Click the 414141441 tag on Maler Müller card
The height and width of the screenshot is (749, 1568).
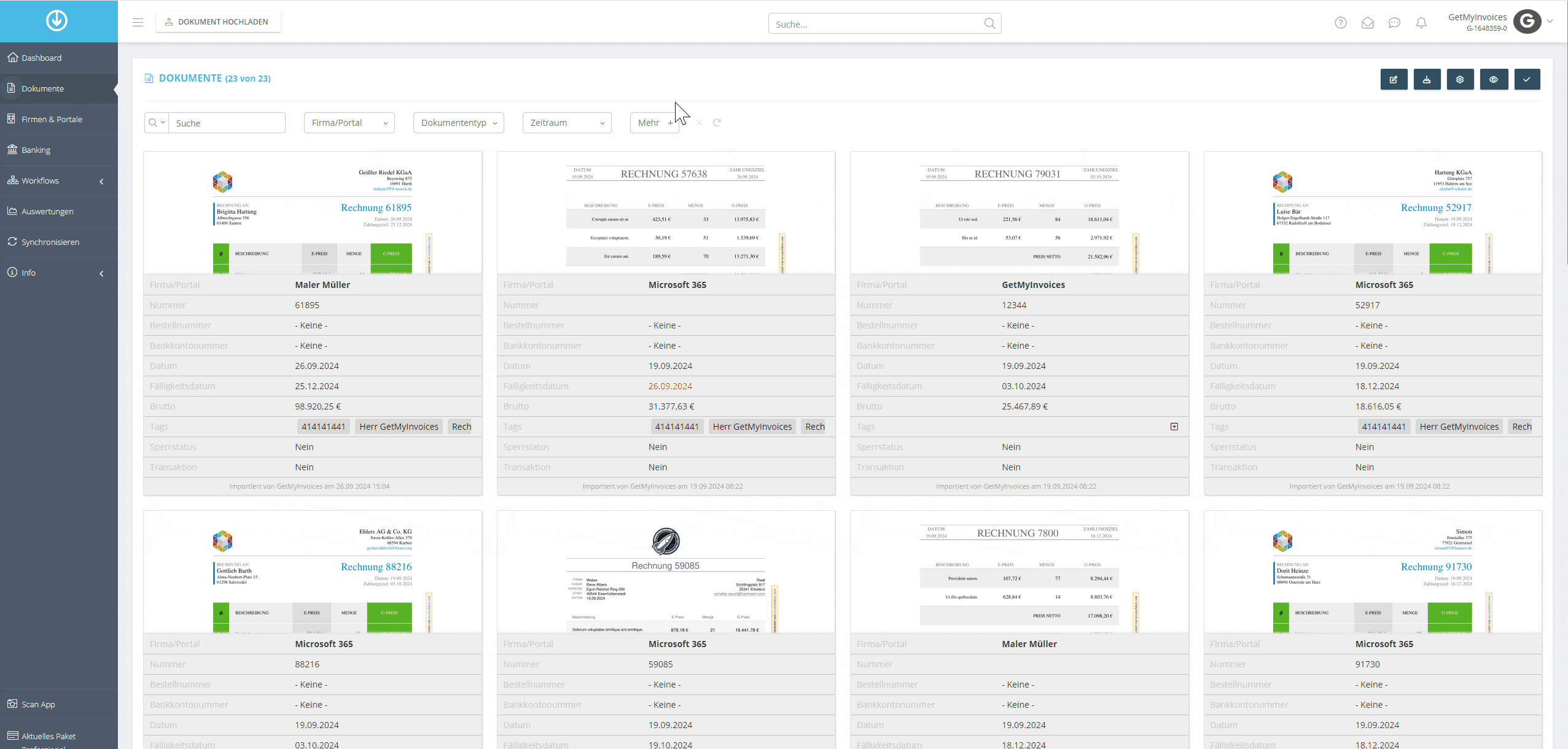click(x=323, y=427)
